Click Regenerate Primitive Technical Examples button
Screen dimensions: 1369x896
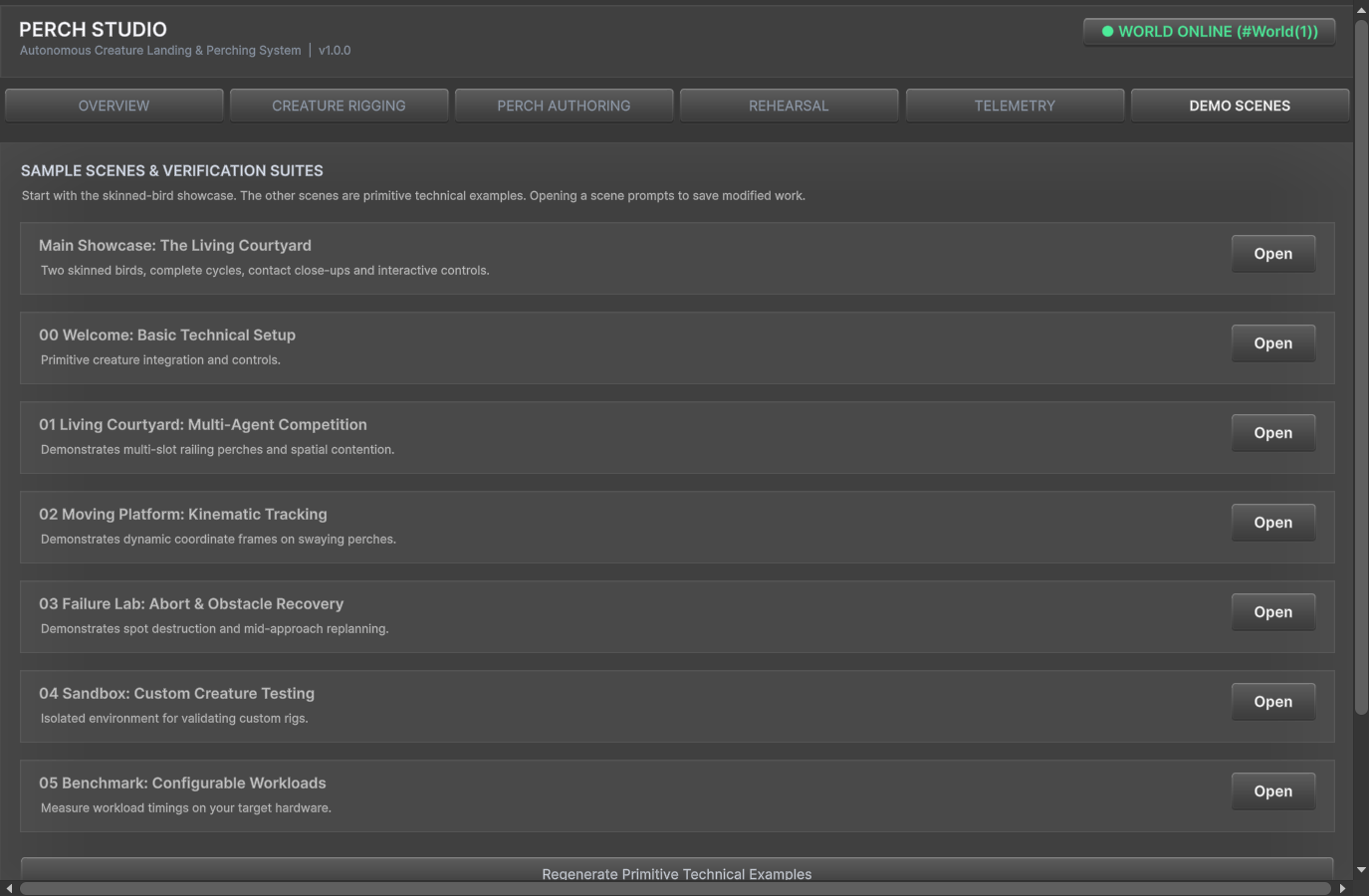point(677,870)
